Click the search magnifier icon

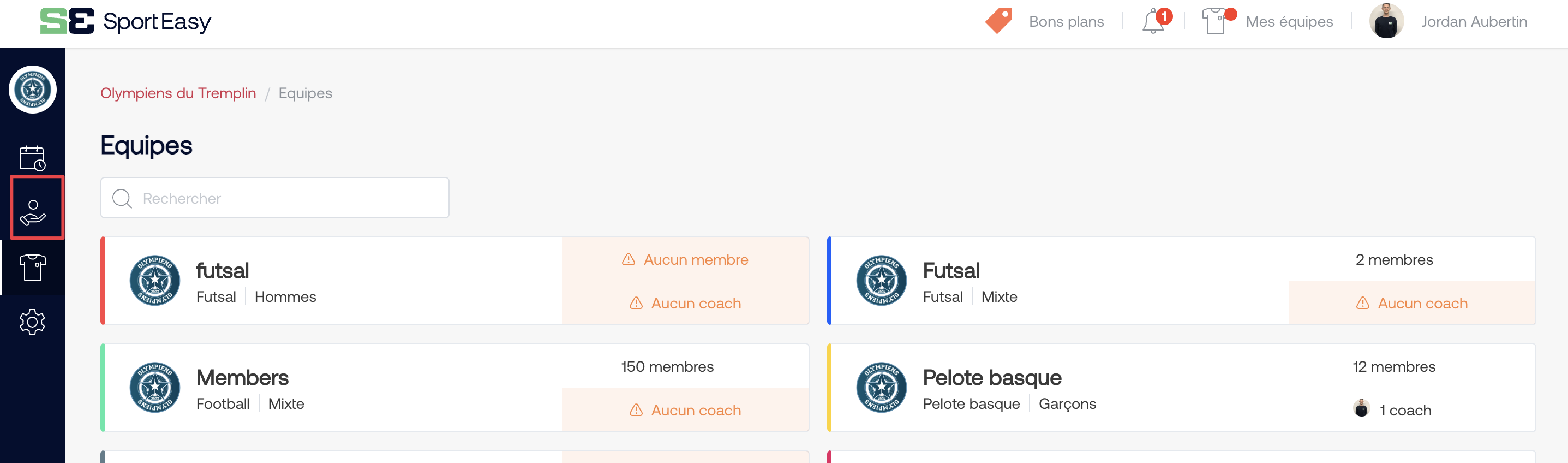point(122,199)
